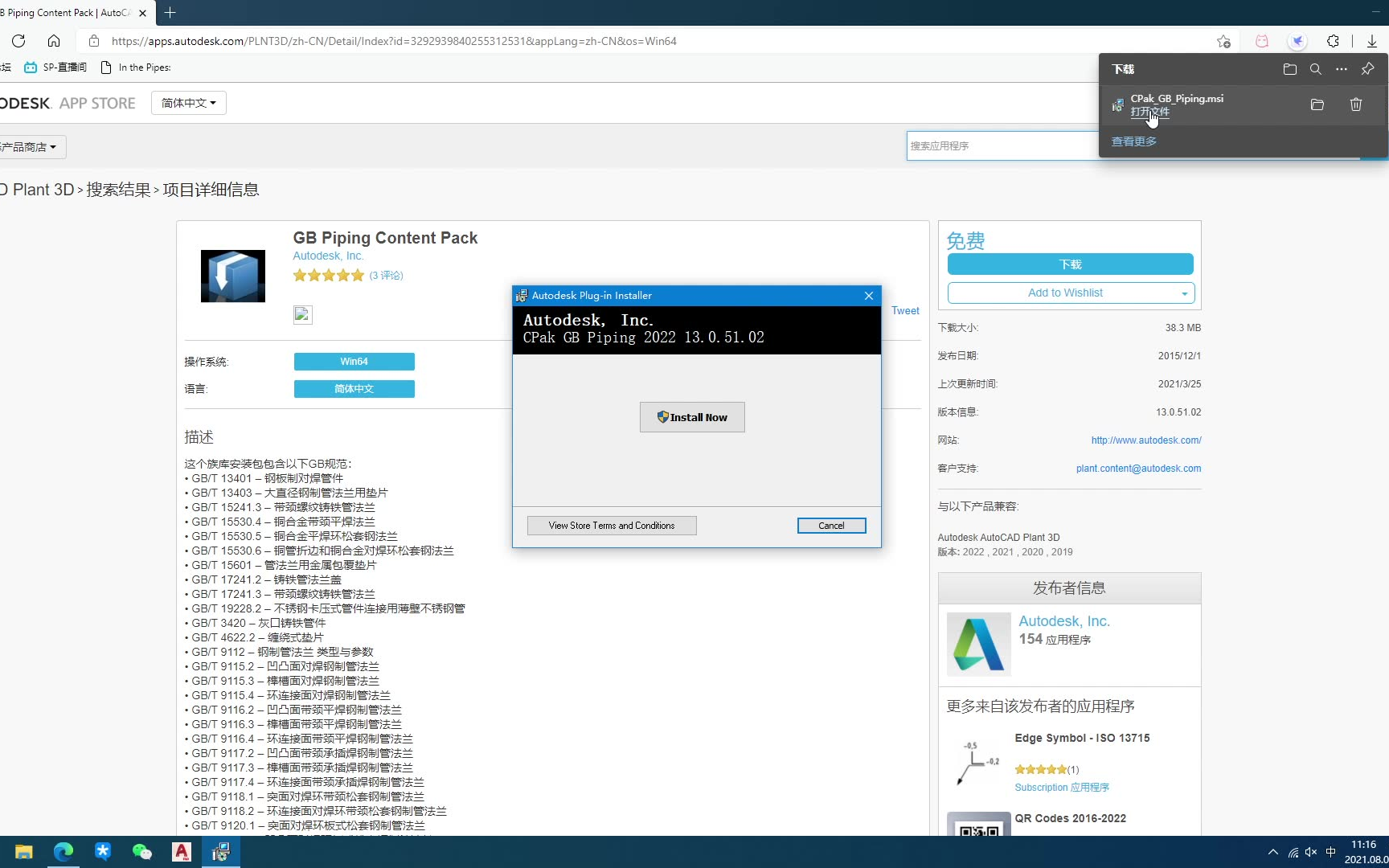Click the 搜索应用程序 search field

click(1002, 145)
